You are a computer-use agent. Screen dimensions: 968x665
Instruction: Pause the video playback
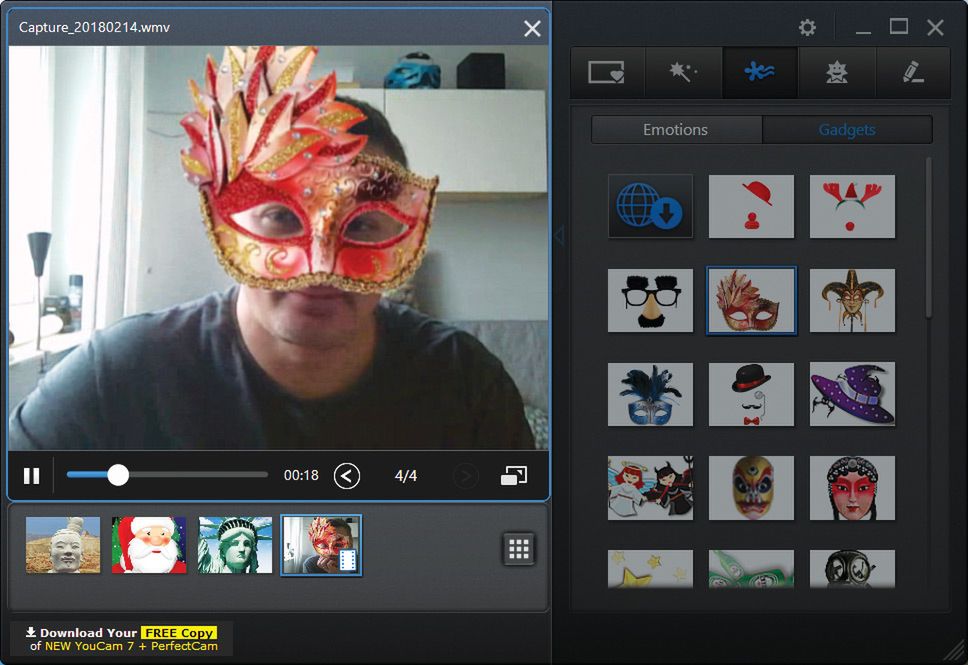click(x=31, y=475)
